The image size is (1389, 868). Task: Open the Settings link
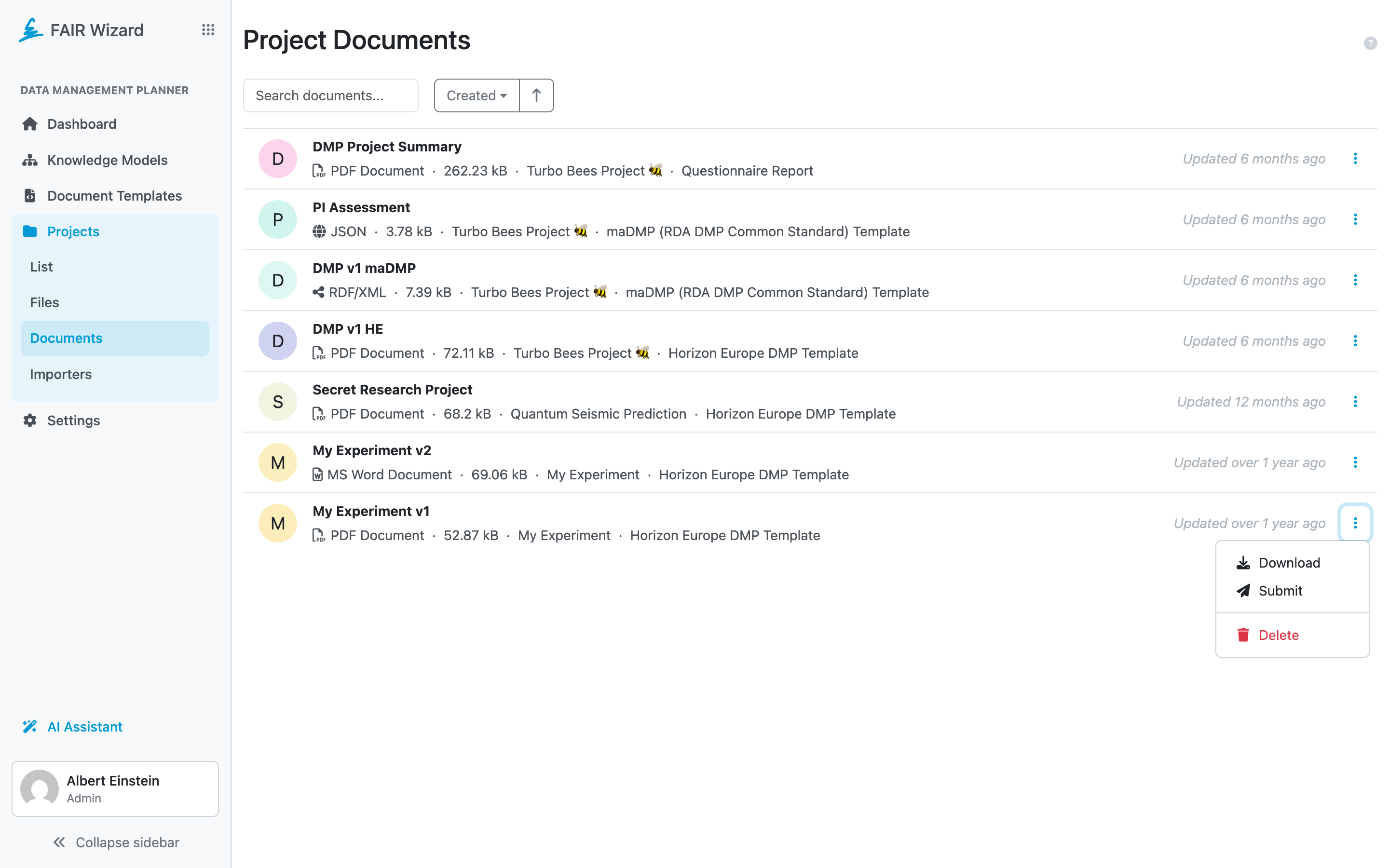click(115, 420)
